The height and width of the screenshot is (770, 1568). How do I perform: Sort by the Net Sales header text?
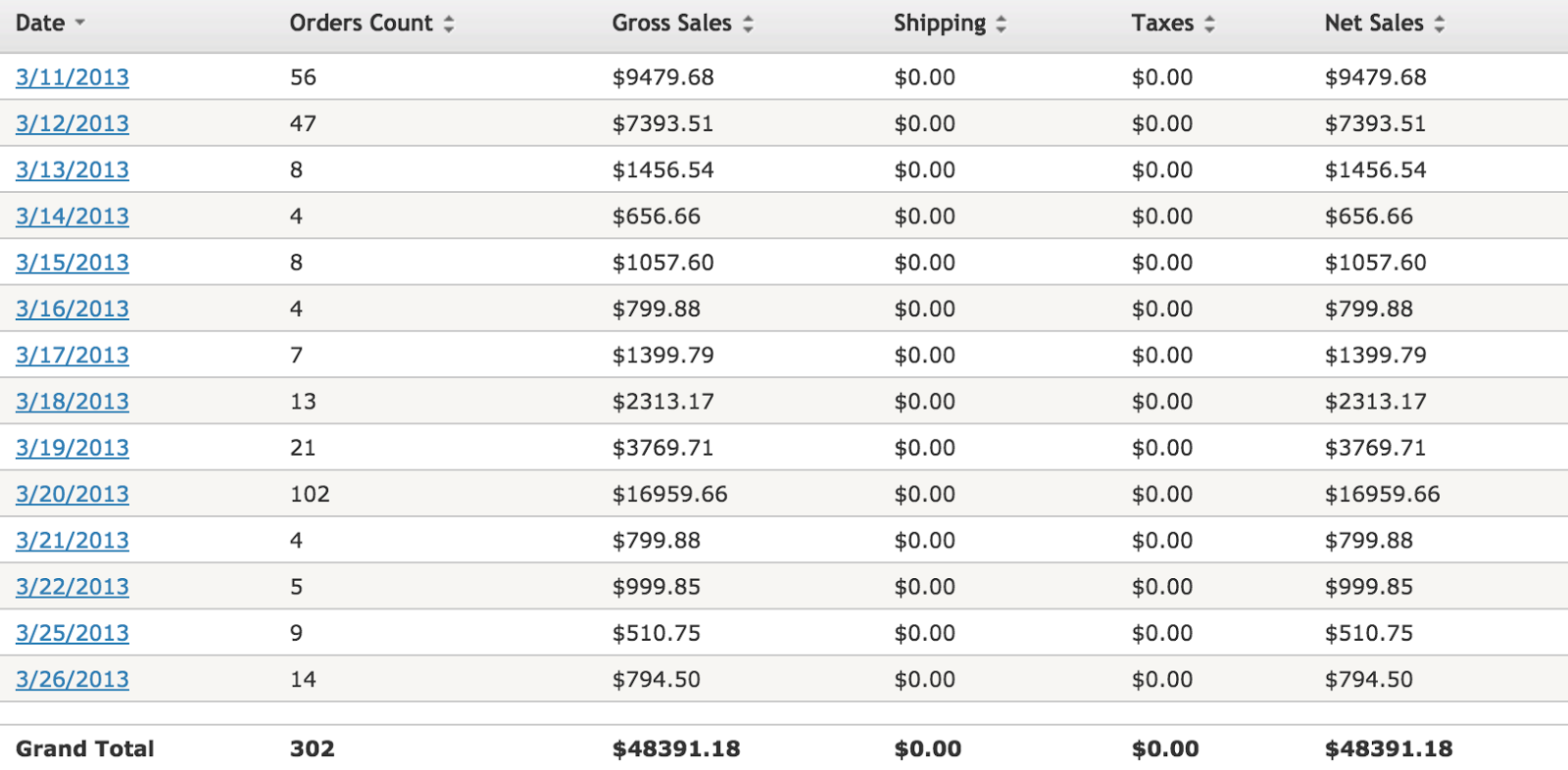click(1373, 24)
